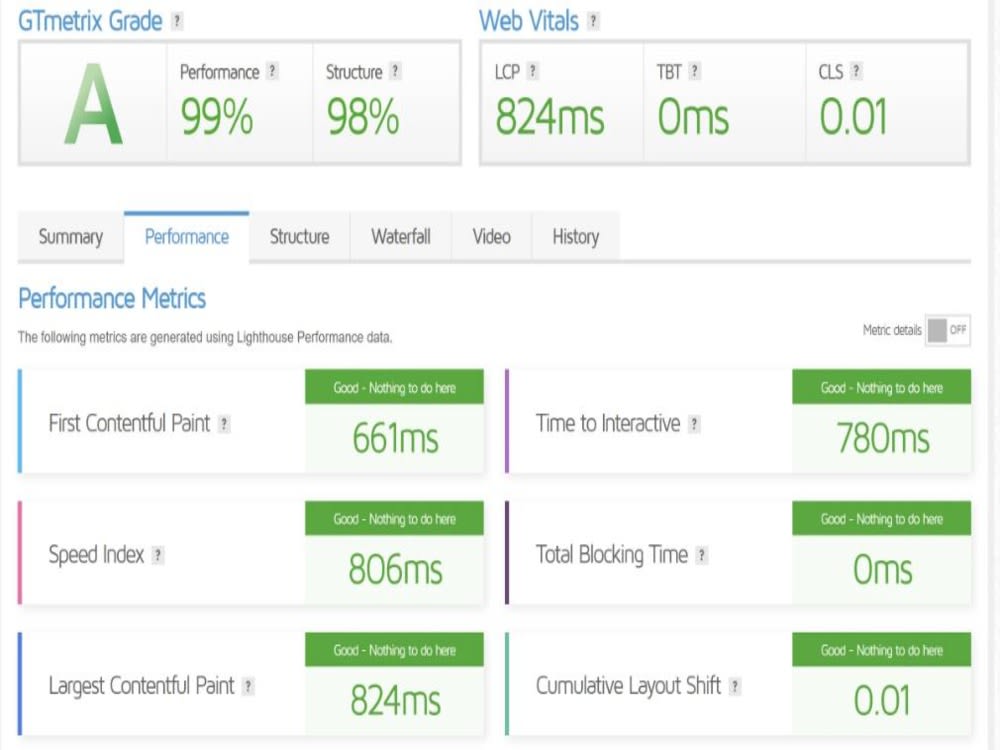Select the Performance tab
The width and height of the screenshot is (1000, 750).
point(187,237)
